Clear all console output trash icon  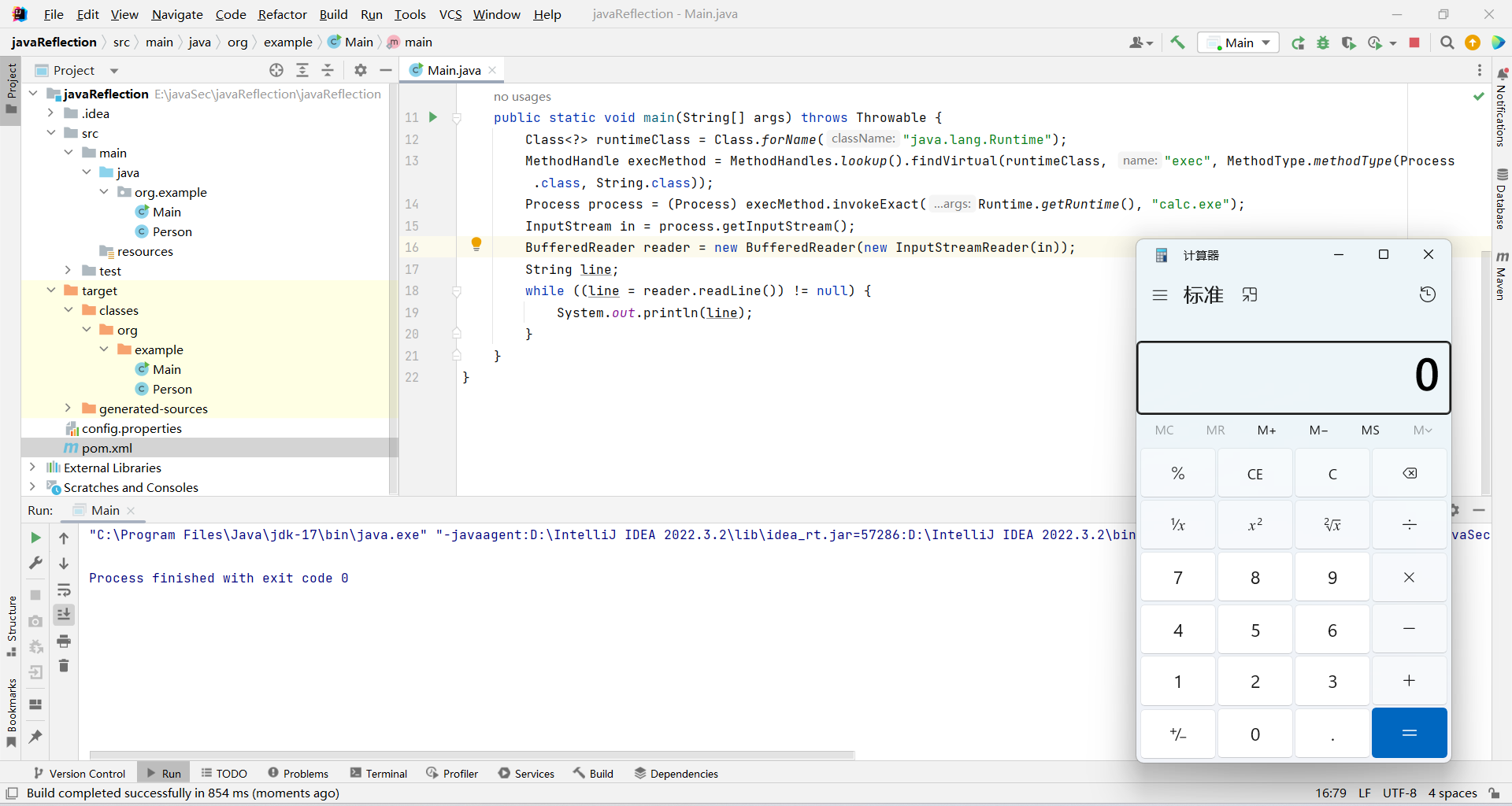(x=64, y=666)
